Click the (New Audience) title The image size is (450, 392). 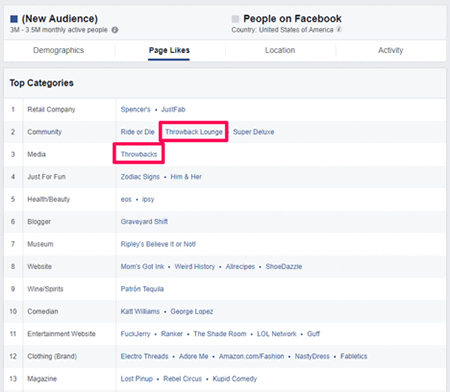(x=60, y=19)
